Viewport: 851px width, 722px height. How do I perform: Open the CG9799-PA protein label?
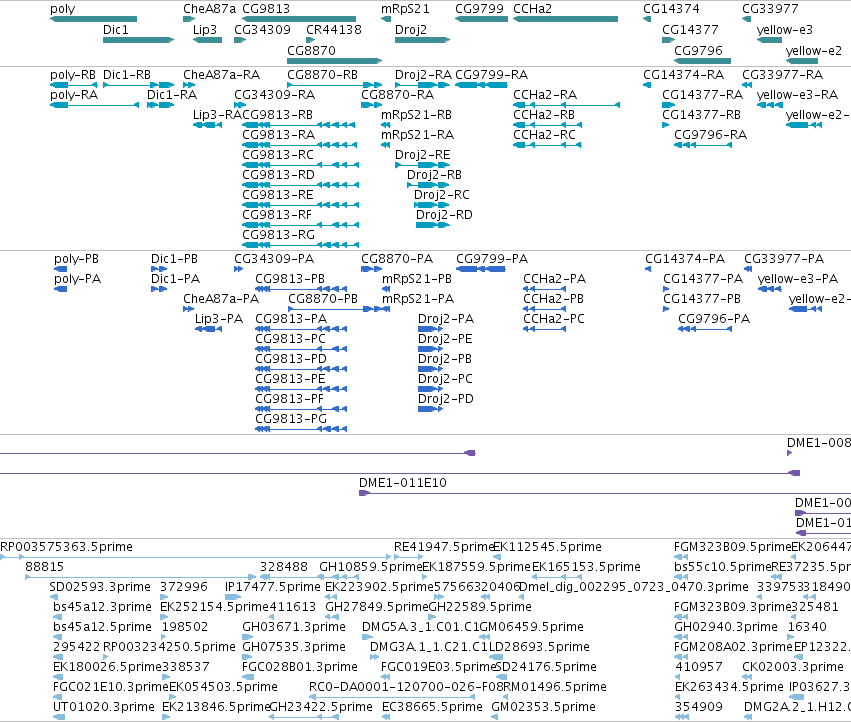click(x=492, y=259)
